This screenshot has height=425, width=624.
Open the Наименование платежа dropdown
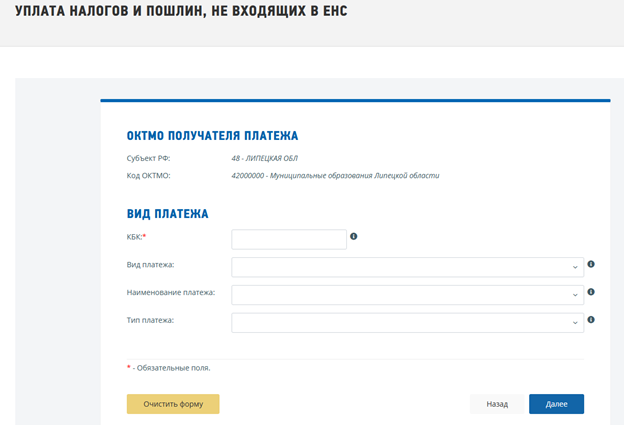[x=408, y=295]
